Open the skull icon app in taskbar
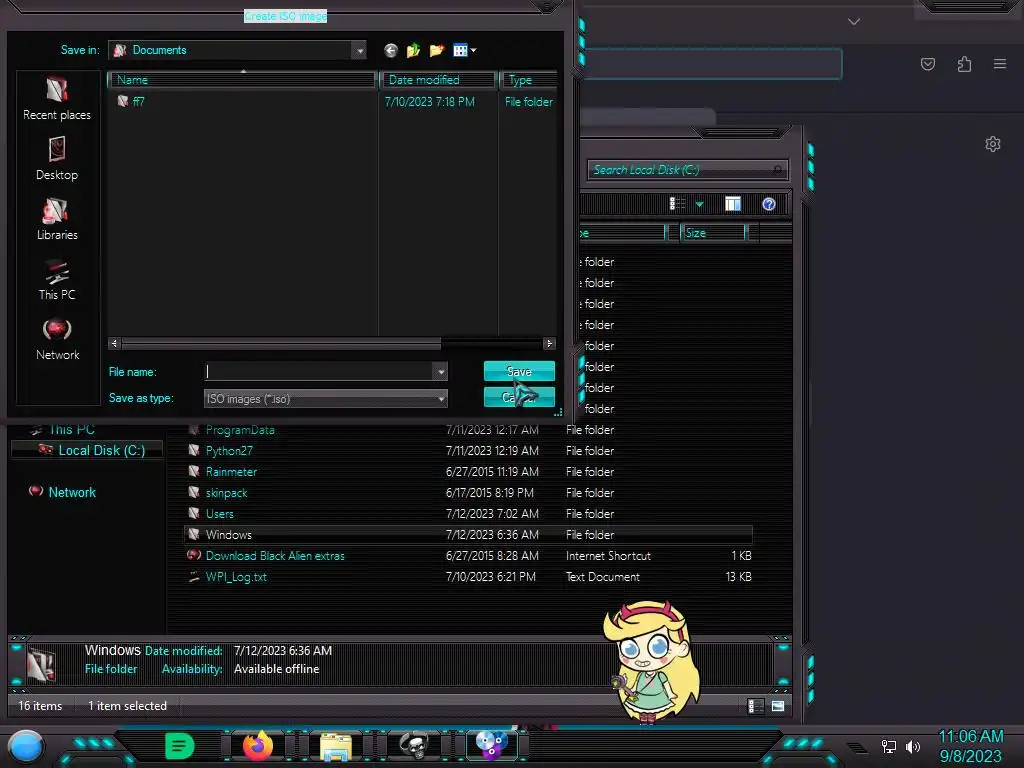This screenshot has width=1024, height=768. tap(413, 746)
